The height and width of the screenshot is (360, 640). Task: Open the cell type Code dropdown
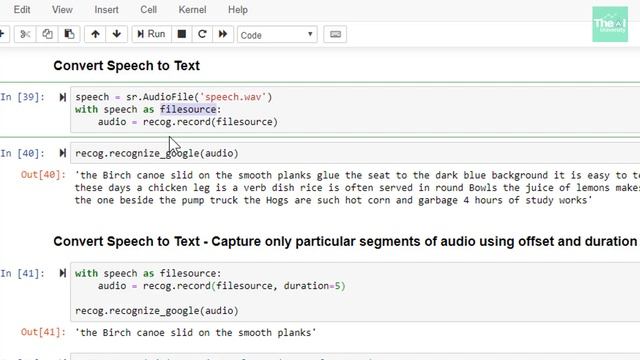[x=277, y=35]
